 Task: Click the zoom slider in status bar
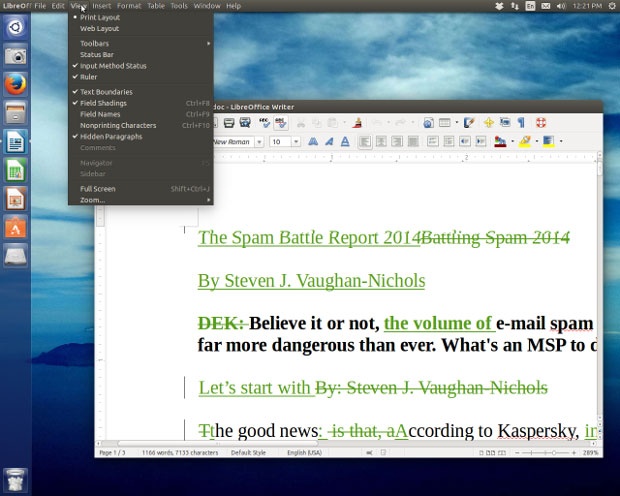(545, 452)
